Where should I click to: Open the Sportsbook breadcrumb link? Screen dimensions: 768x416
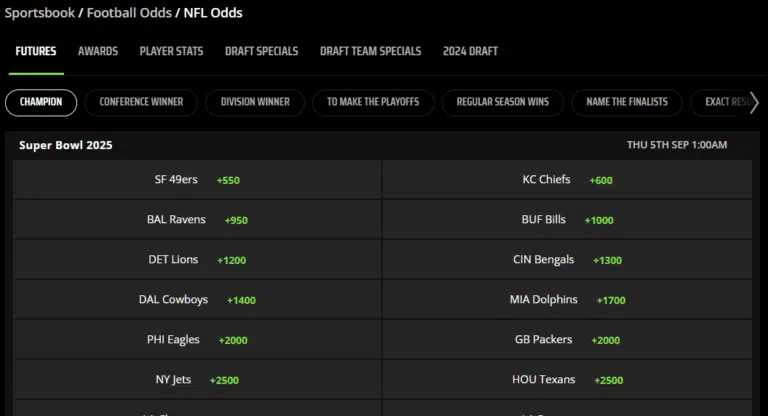(40, 13)
